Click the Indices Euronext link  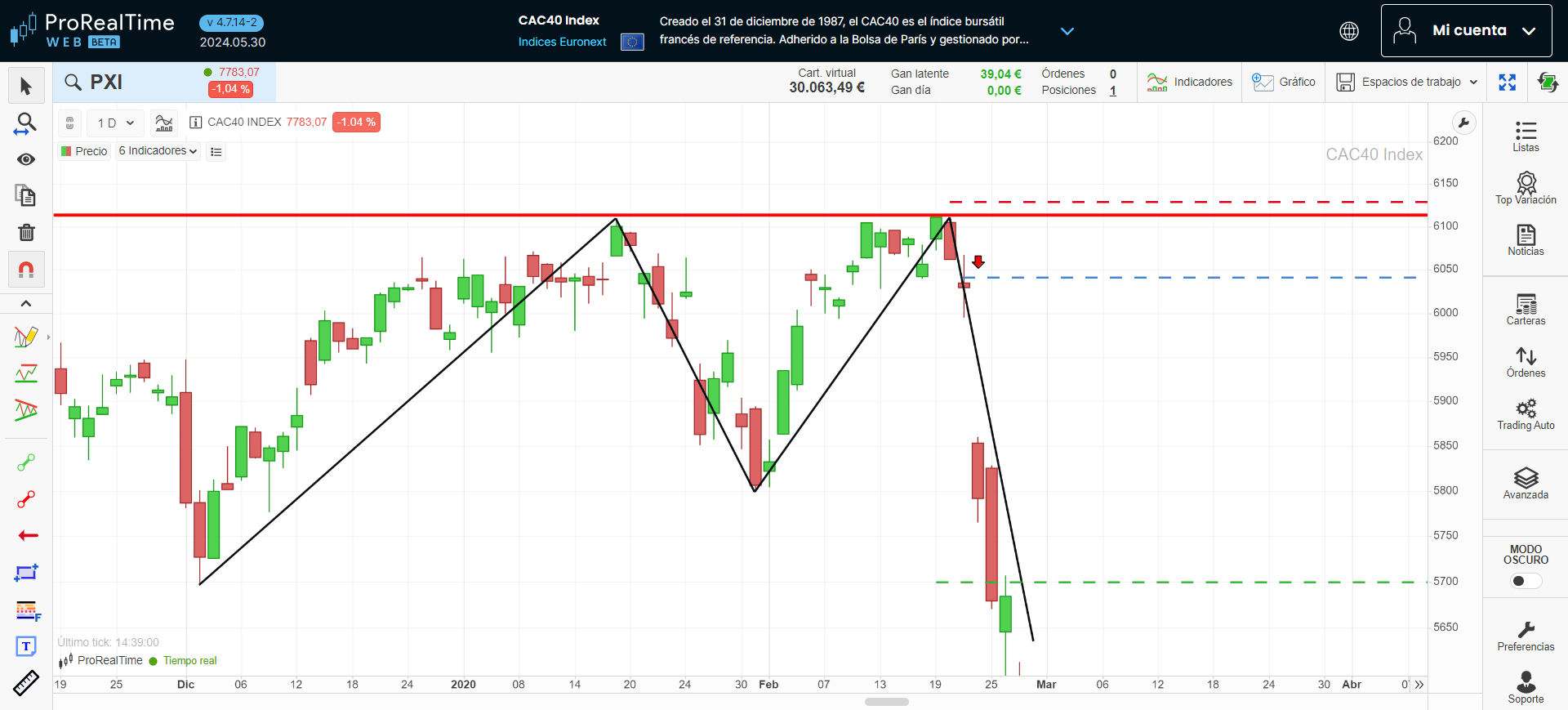(562, 42)
